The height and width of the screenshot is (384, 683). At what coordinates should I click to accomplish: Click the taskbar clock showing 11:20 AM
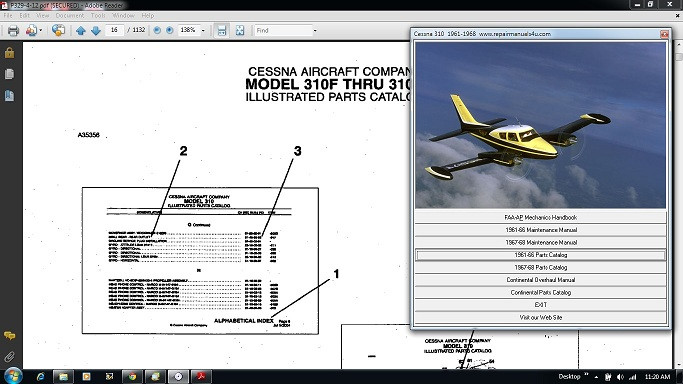(x=657, y=377)
